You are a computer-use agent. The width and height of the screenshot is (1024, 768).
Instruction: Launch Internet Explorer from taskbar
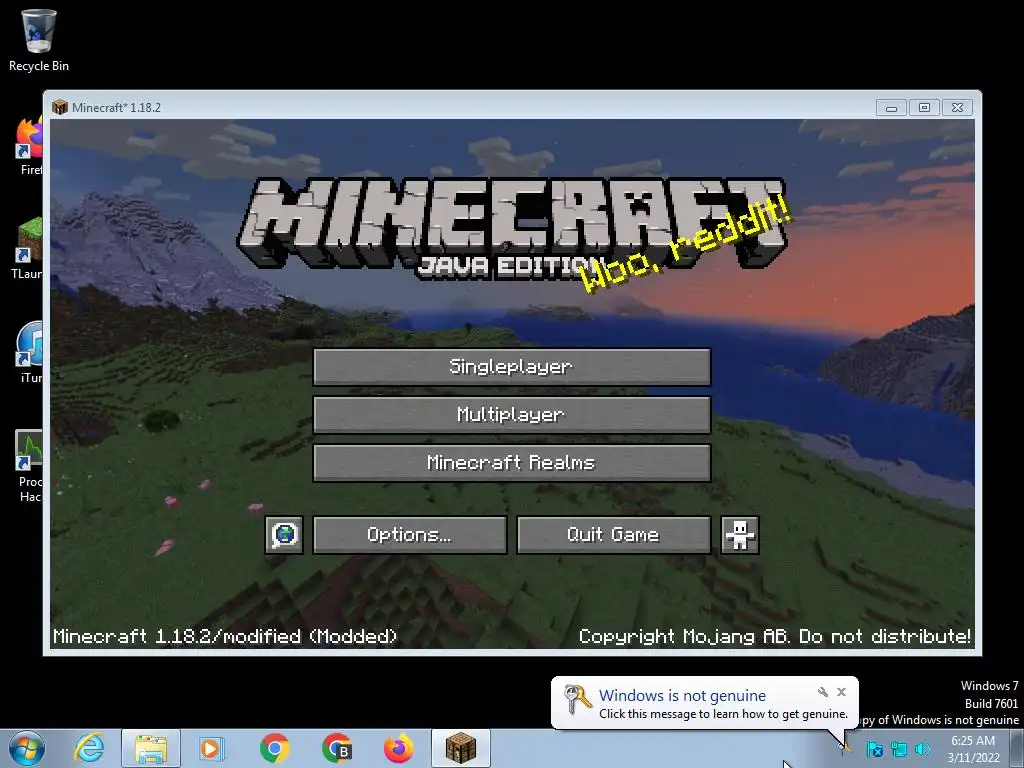click(x=89, y=748)
